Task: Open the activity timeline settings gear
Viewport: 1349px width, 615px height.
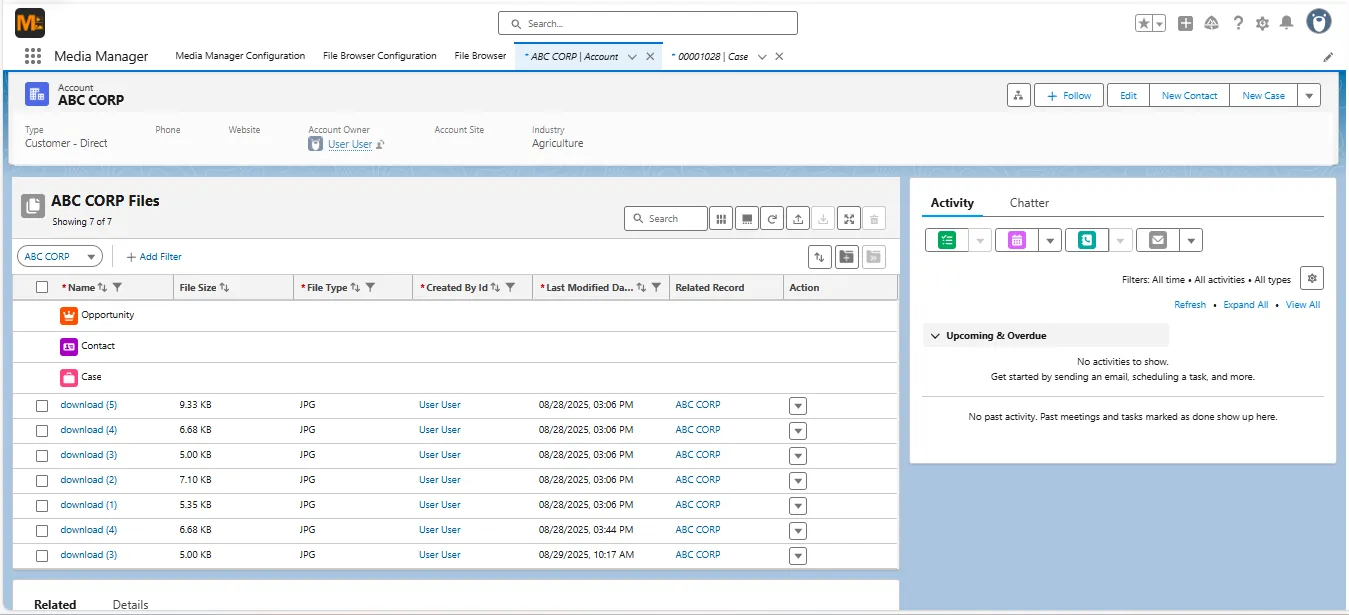Action: (x=1313, y=279)
